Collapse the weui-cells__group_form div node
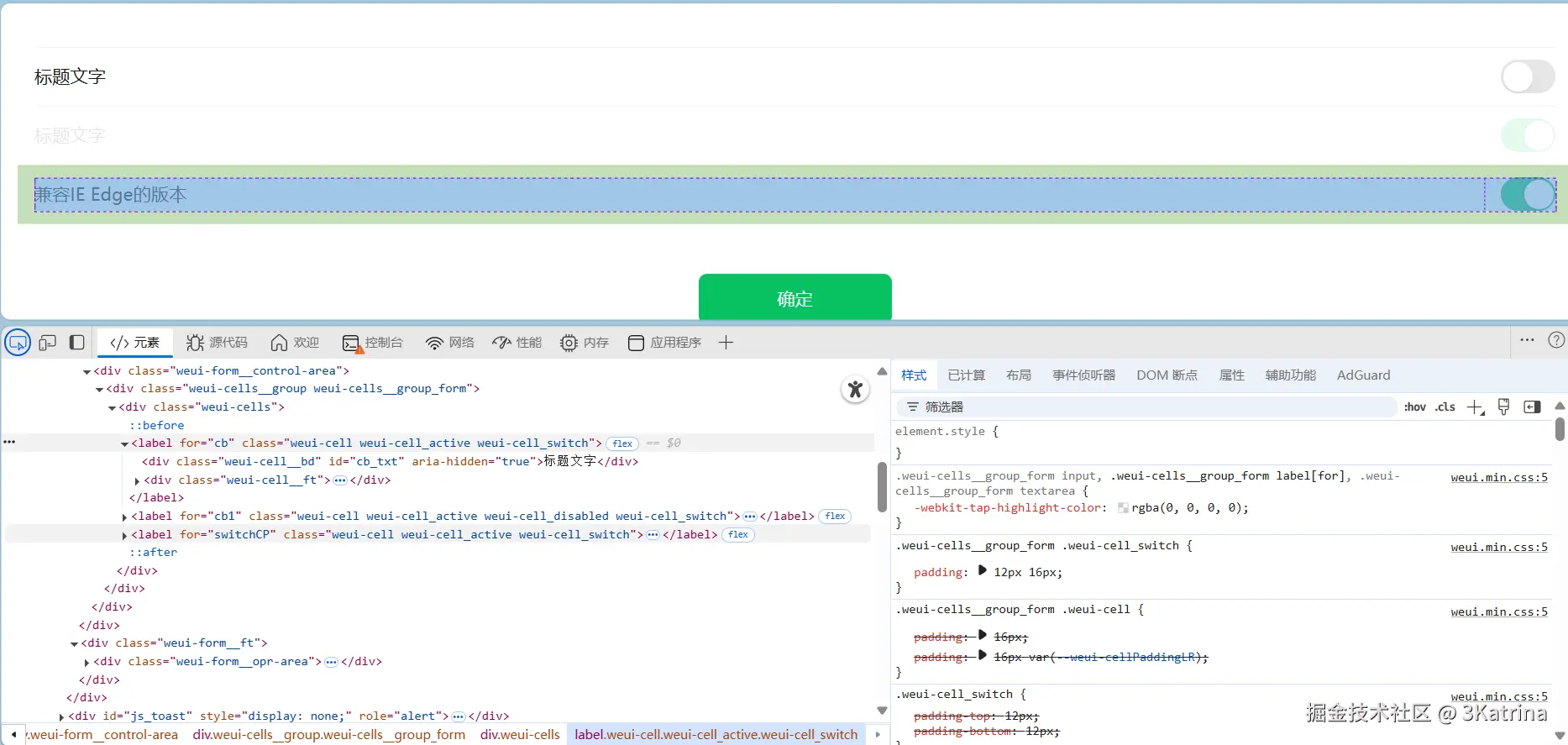This screenshot has height=745, width=1568. 99,389
